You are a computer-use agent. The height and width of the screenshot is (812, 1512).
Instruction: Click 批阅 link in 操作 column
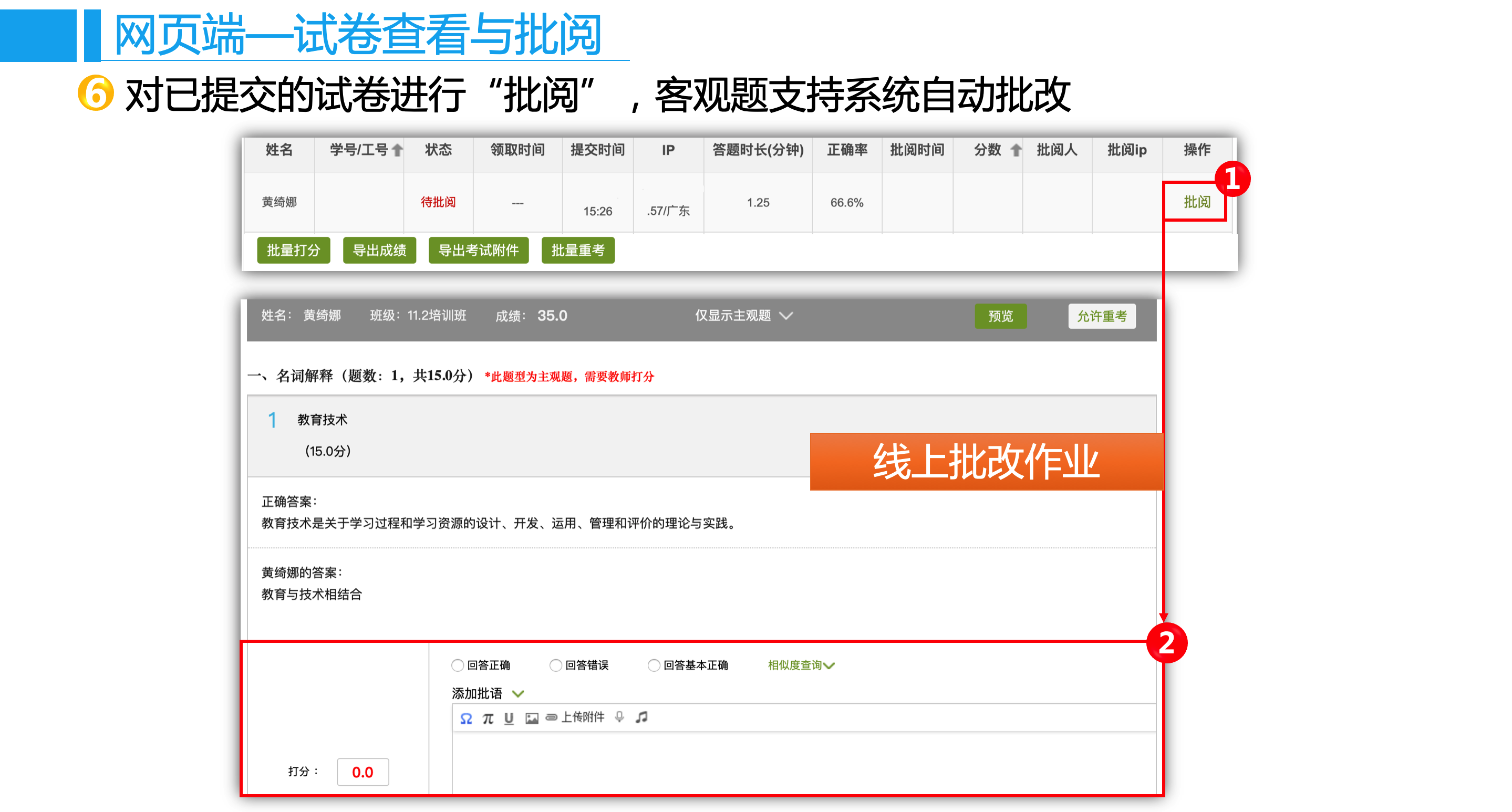1196,202
